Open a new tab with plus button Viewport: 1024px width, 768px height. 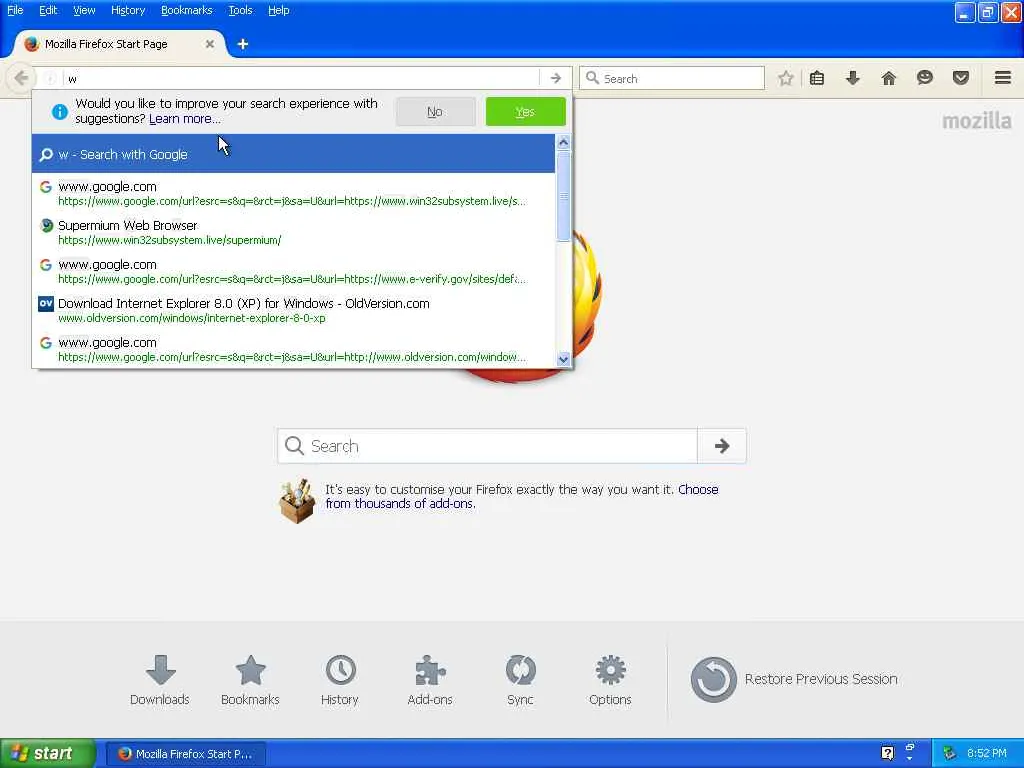(x=242, y=44)
